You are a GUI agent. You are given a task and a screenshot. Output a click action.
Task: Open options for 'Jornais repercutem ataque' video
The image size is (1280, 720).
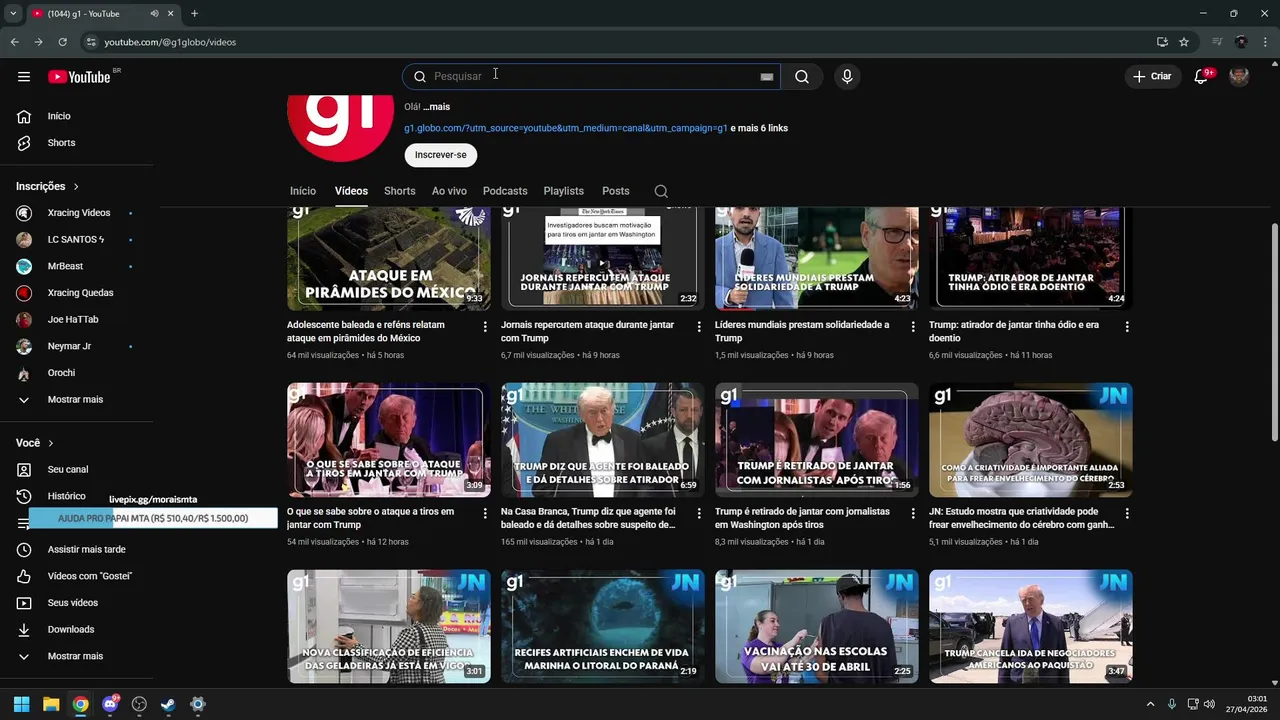click(699, 327)
